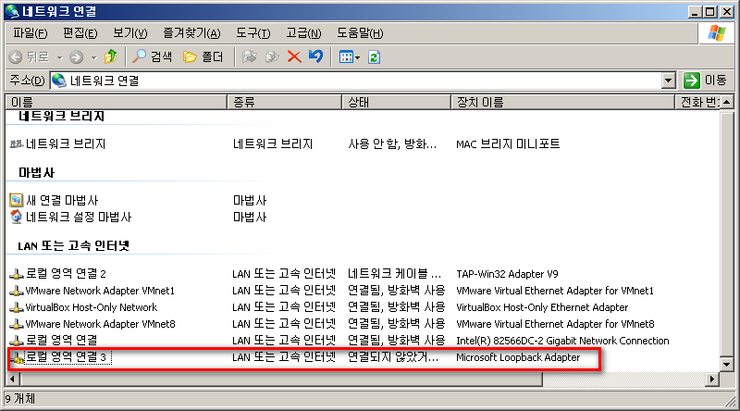Viewport: 740px width, 411px height.
Task: Click the 로컬 영역 연결 2 icon
Action: coord(17,274)
